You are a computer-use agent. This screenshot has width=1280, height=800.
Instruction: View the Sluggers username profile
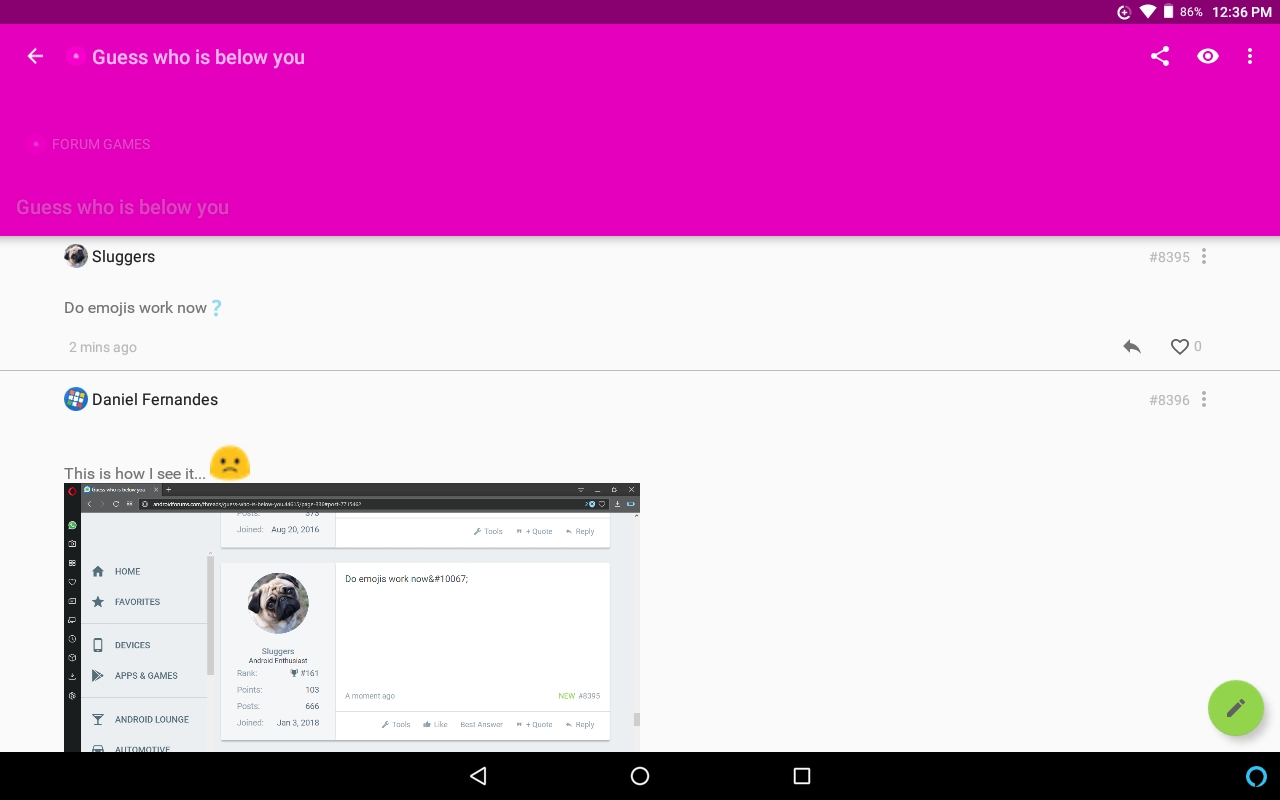pyautogui.click(x=123, y=257)
